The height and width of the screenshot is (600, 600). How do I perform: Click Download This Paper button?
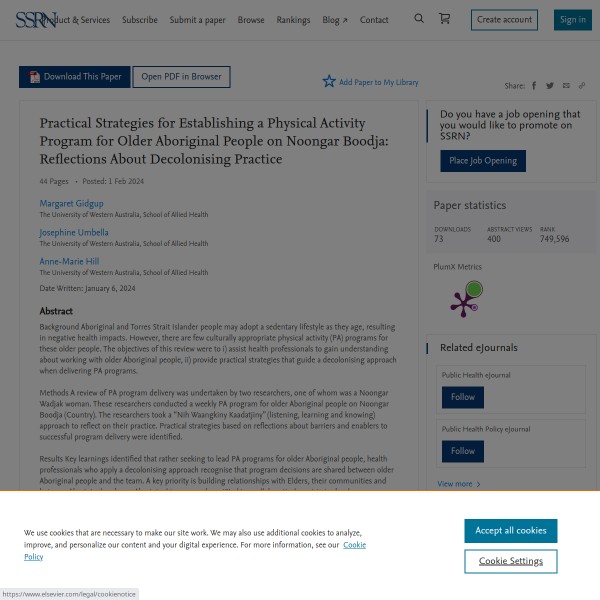point(74,77)
